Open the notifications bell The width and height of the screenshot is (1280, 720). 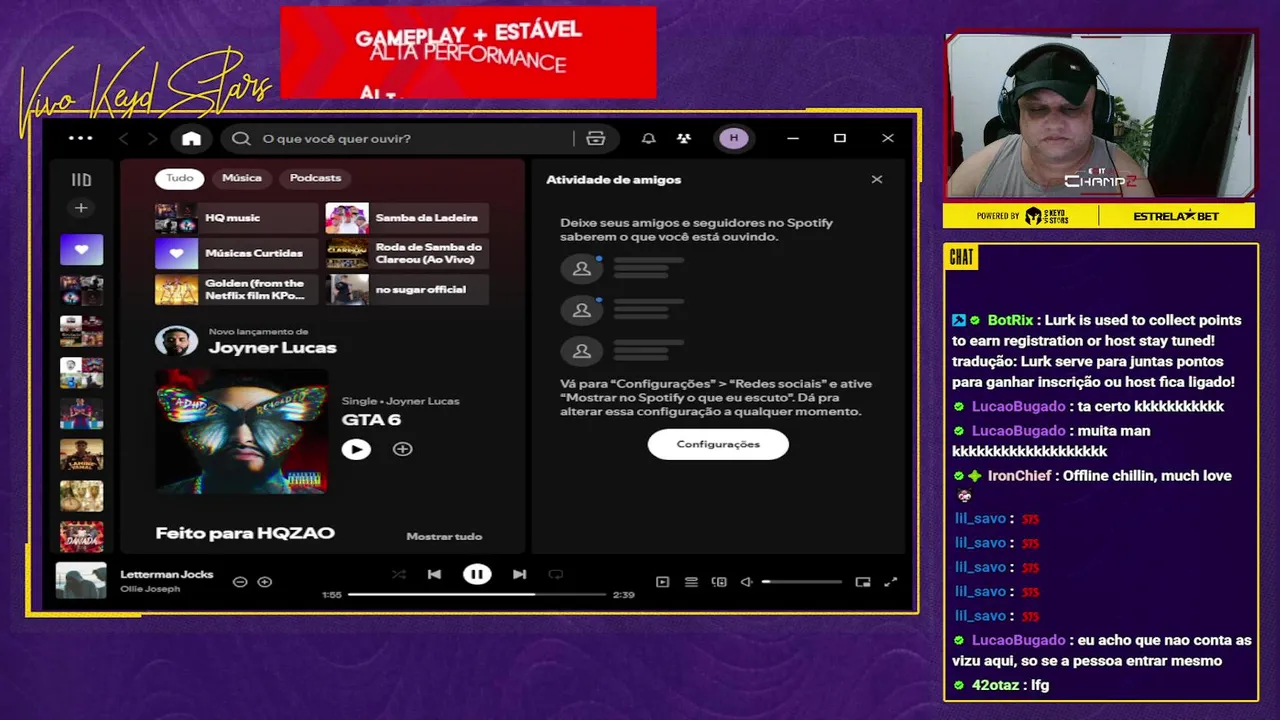649,139
